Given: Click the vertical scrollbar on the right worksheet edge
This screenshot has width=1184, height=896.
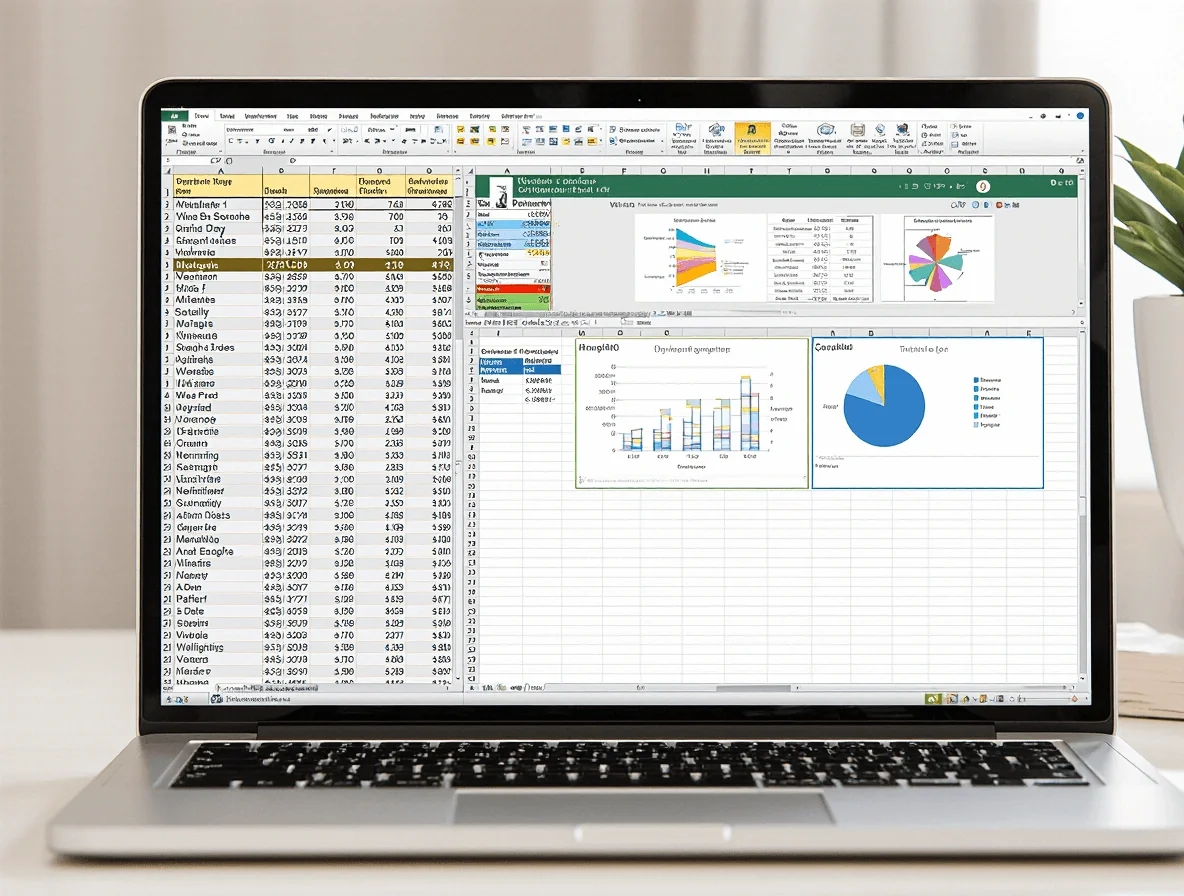Looking at the screenshot, I should [1082, 506].
